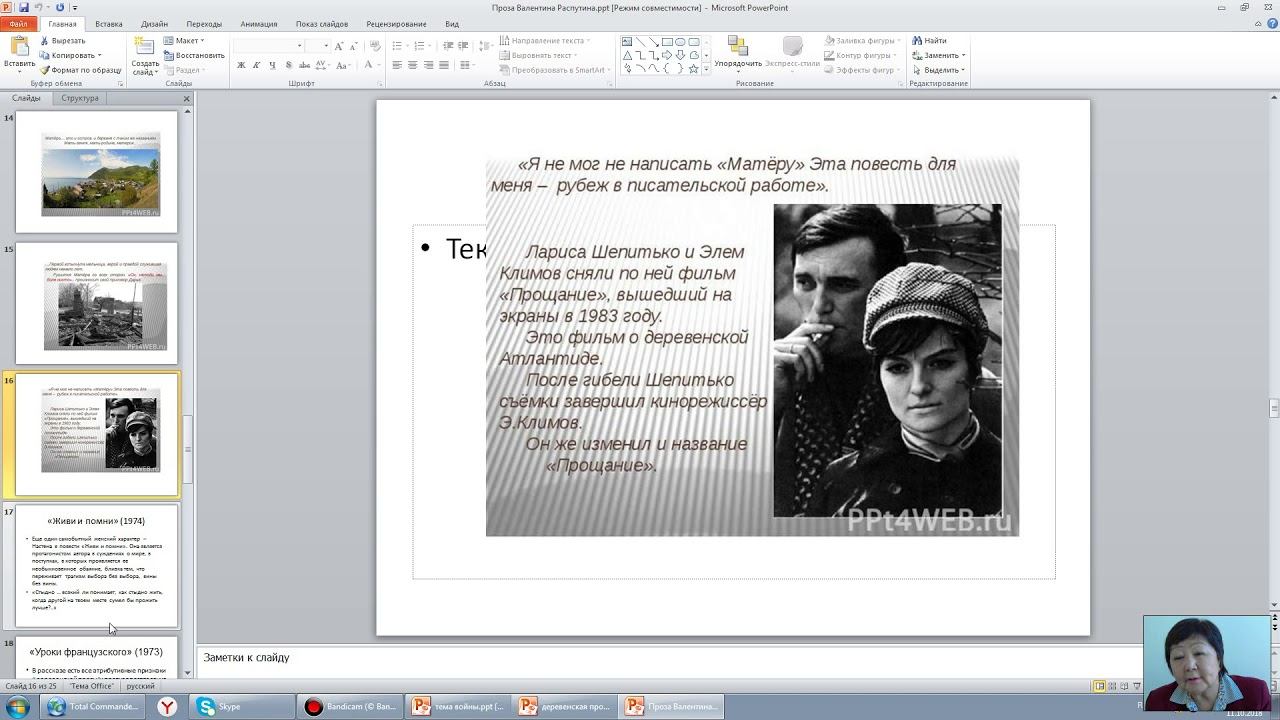Open Total Commander from the taskbar
1280x720 pixels.
(x=94, y=707)
